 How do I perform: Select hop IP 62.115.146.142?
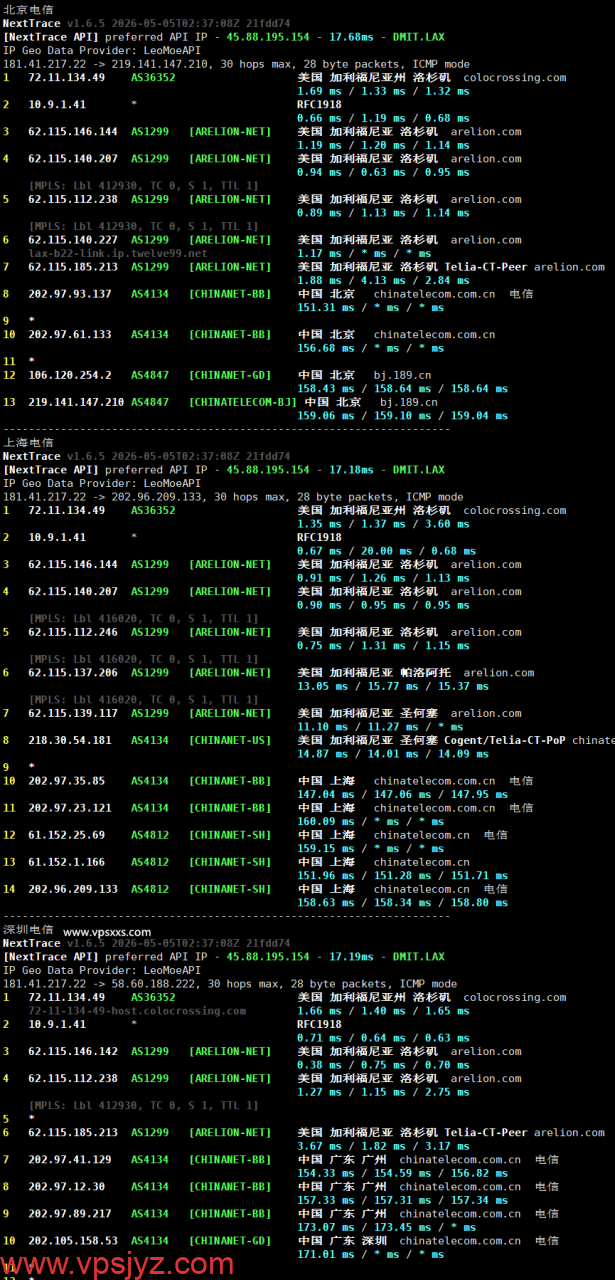coord(72,1051)
